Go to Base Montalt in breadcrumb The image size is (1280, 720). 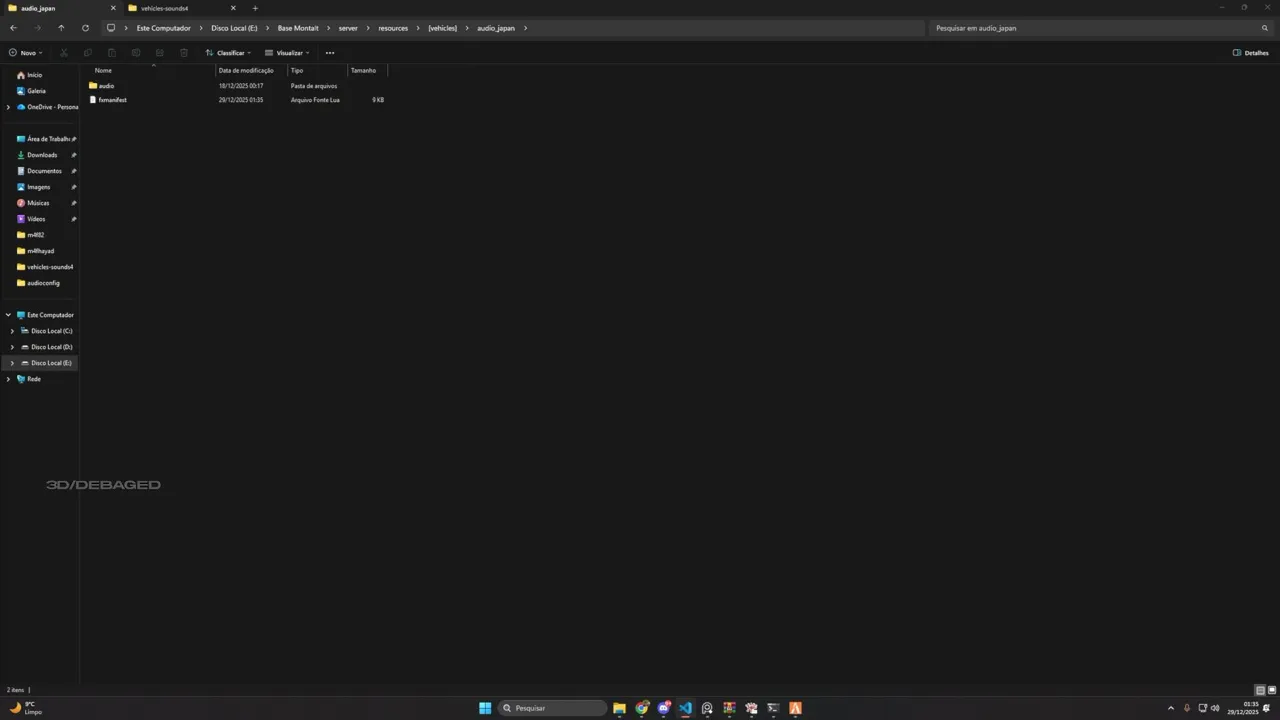(x=298, y=28)
